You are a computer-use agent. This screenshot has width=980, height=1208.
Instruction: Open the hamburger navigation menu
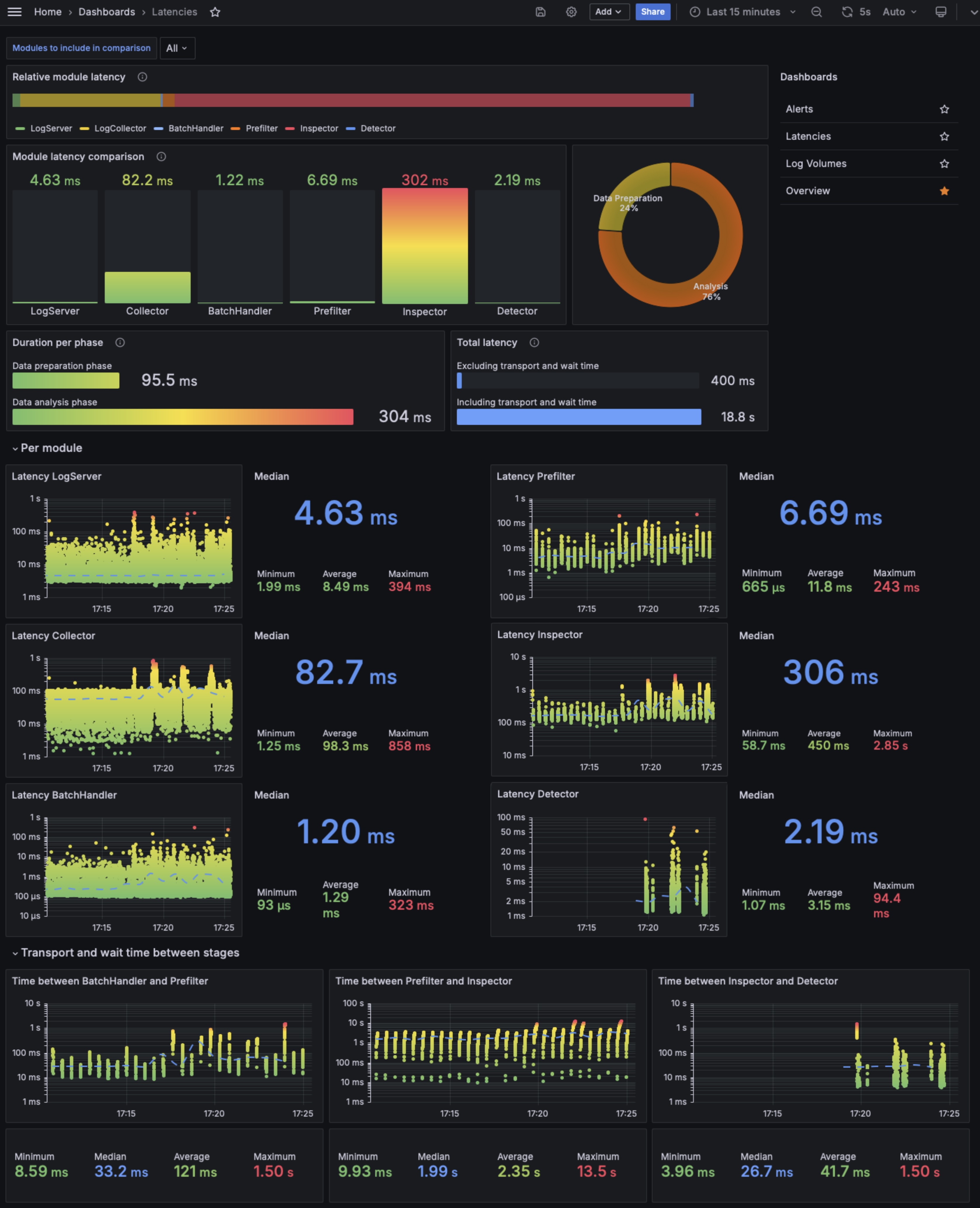point(15,12)
